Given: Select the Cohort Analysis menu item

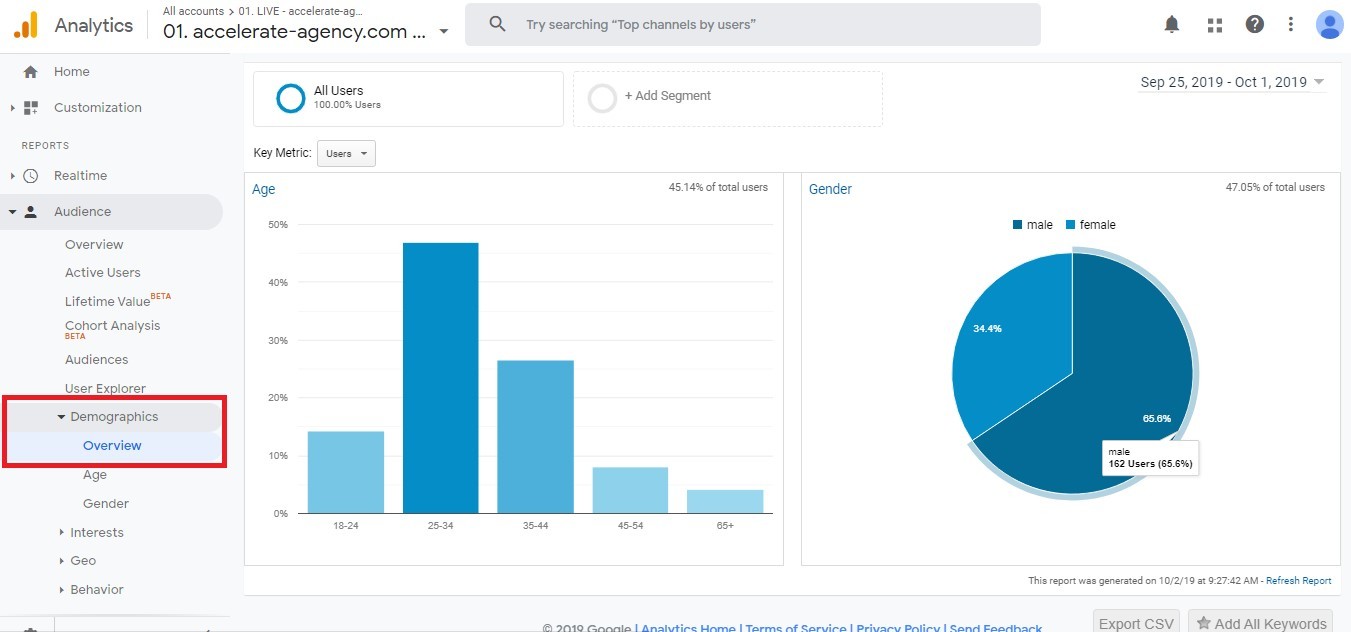Looking at the screenshot, I should (112, 326).
